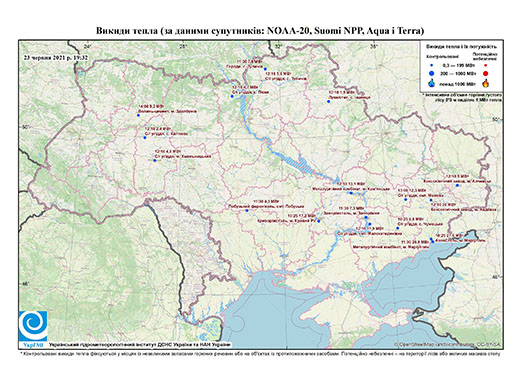520x368 pixels.
Task: Click blue marker at 12:10 4,7 МВт
Action: [x=232, y=96]
